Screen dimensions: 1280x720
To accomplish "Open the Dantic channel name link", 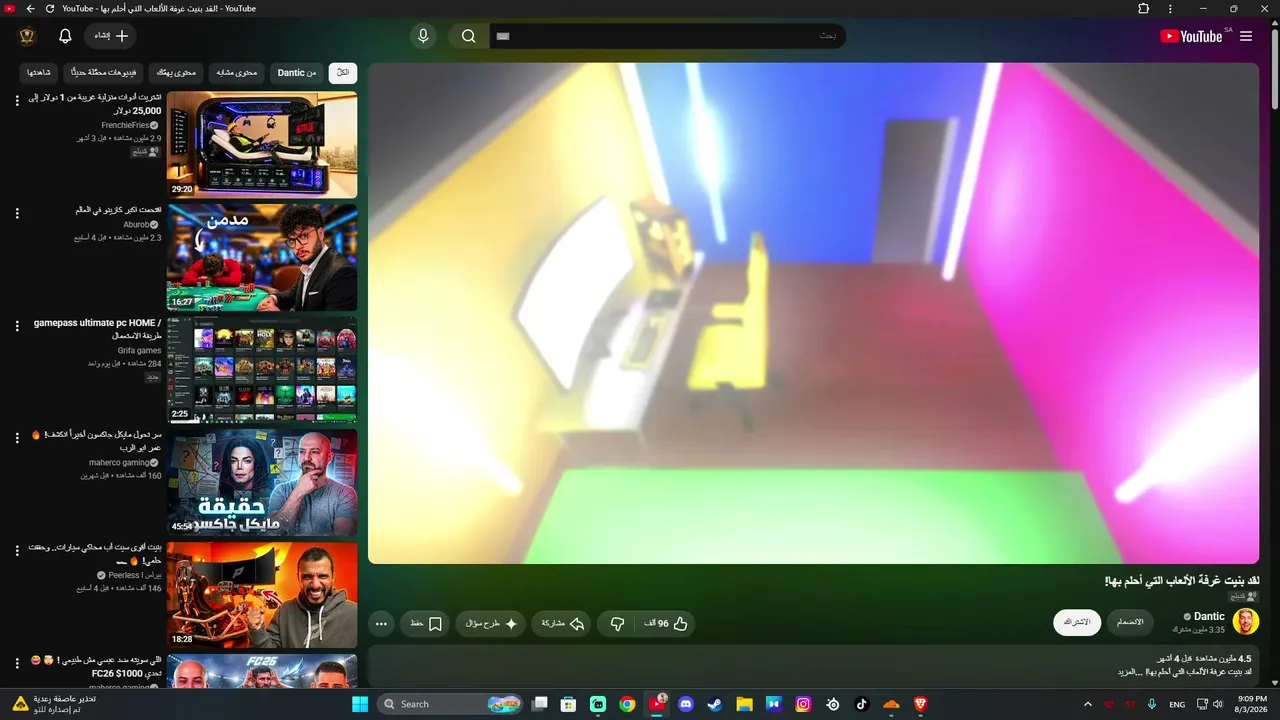I will coord(1209,617).
